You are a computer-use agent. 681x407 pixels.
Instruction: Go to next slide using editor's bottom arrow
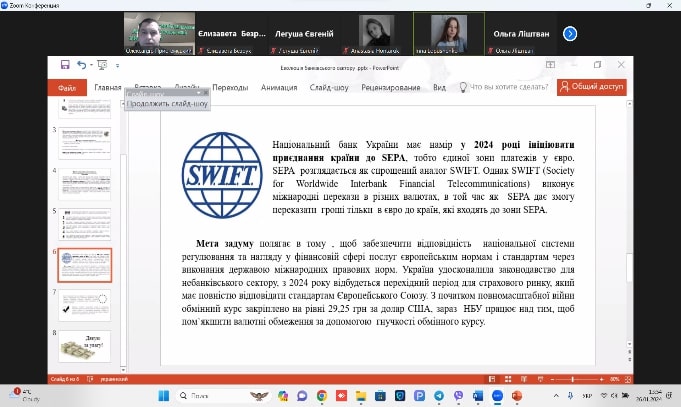click(629, 360)
